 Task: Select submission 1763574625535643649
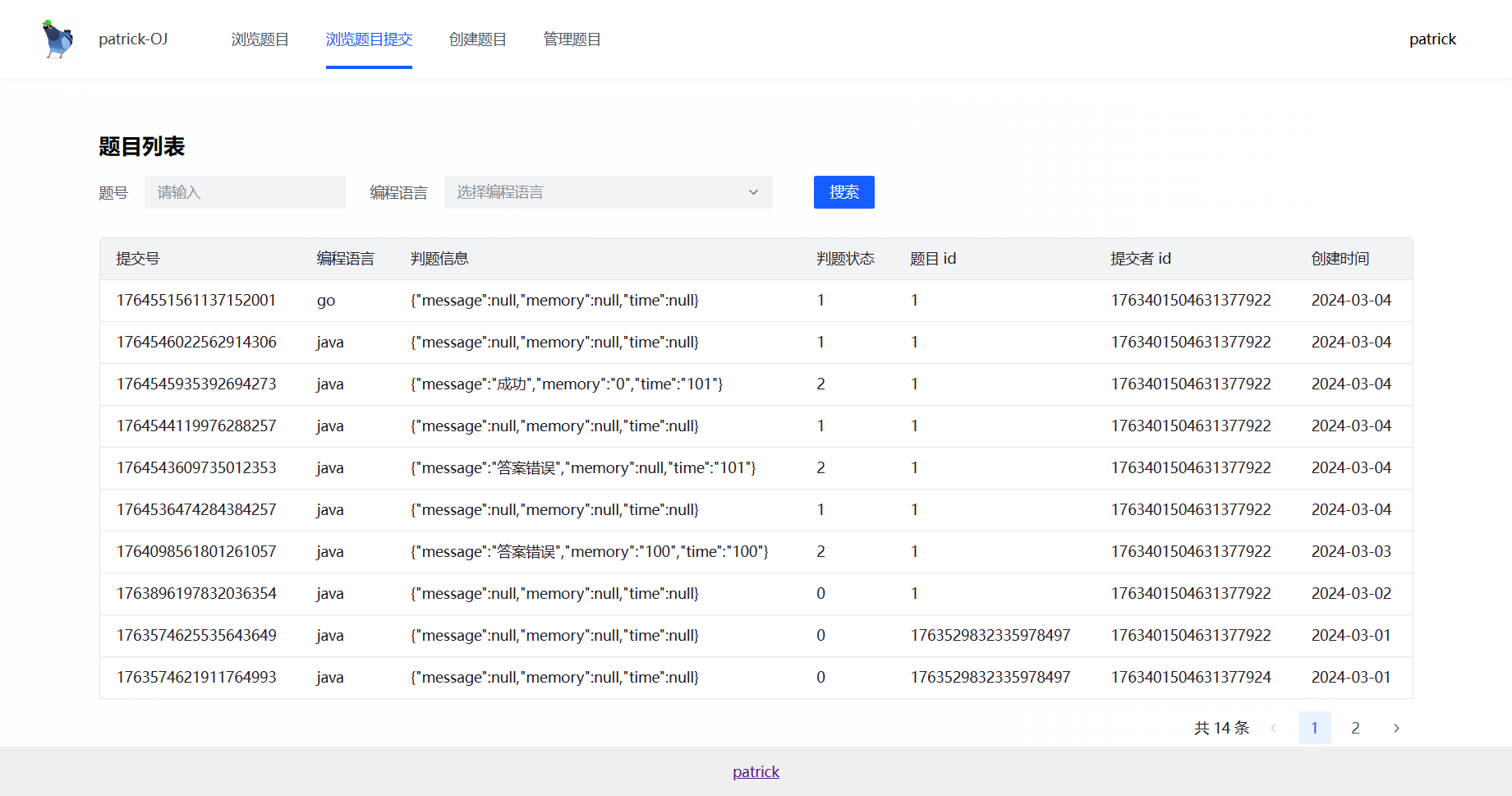tap(196, 635)
